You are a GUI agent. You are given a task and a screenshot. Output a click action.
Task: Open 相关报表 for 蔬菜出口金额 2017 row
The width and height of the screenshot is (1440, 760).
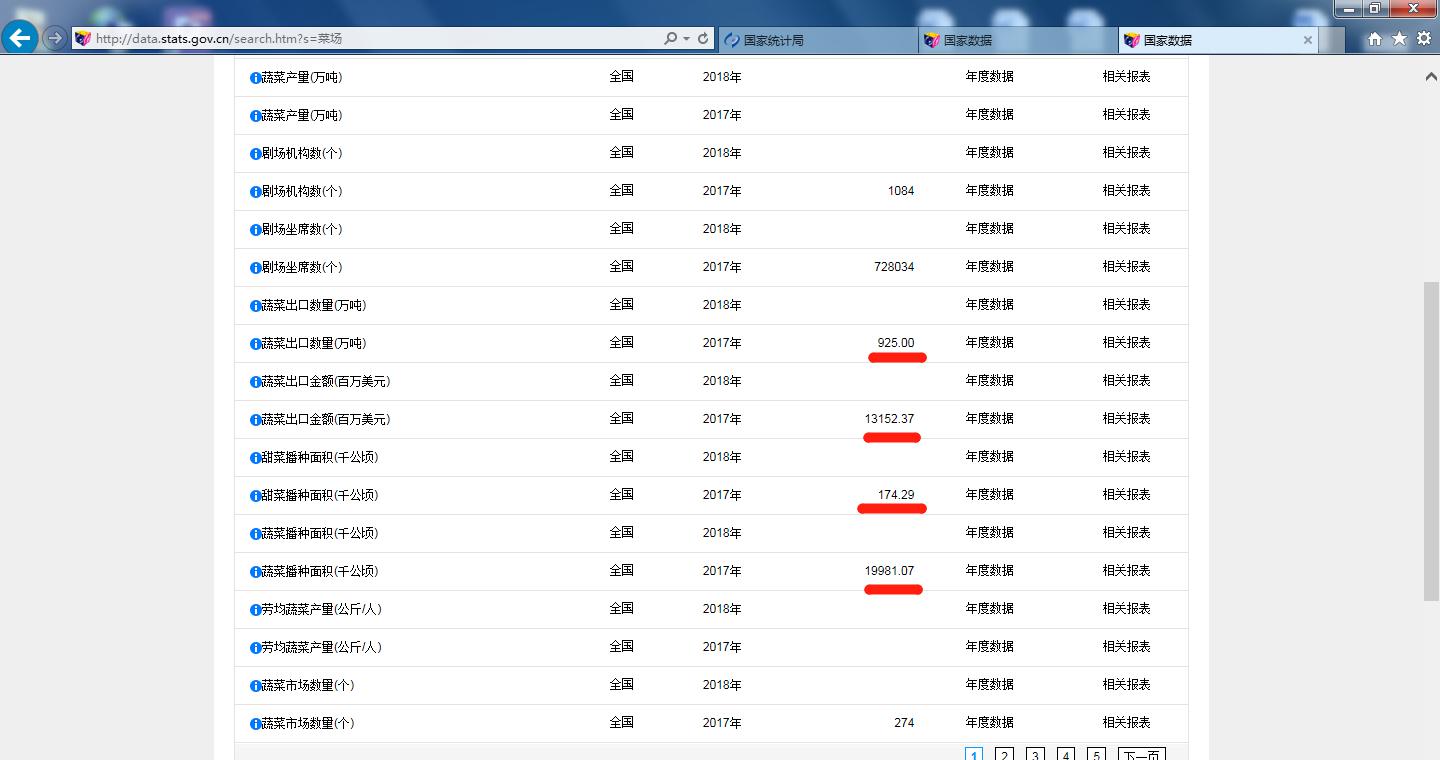click(1126, 419)
